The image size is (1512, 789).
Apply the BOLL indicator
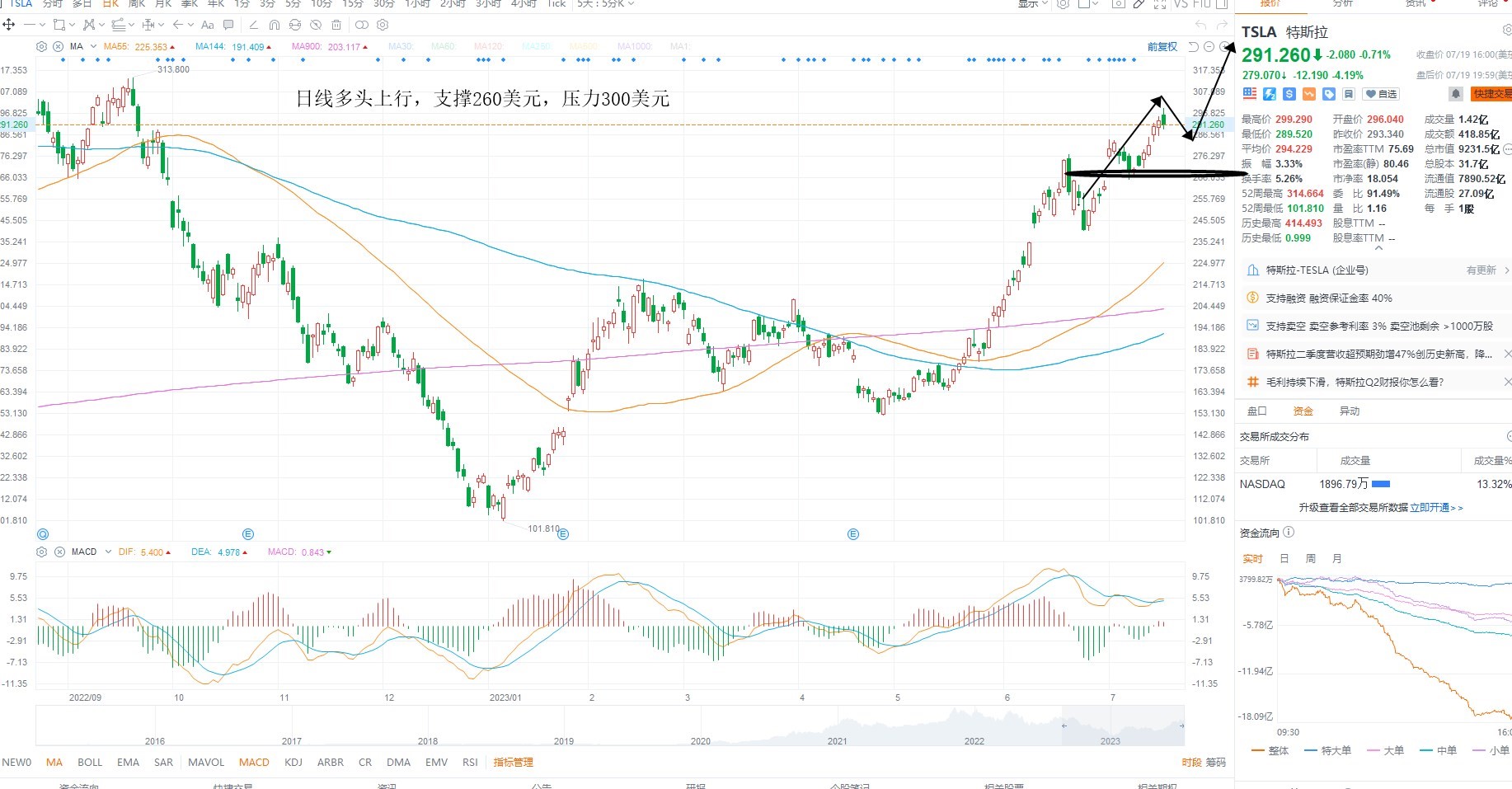[x=90, y=763]
